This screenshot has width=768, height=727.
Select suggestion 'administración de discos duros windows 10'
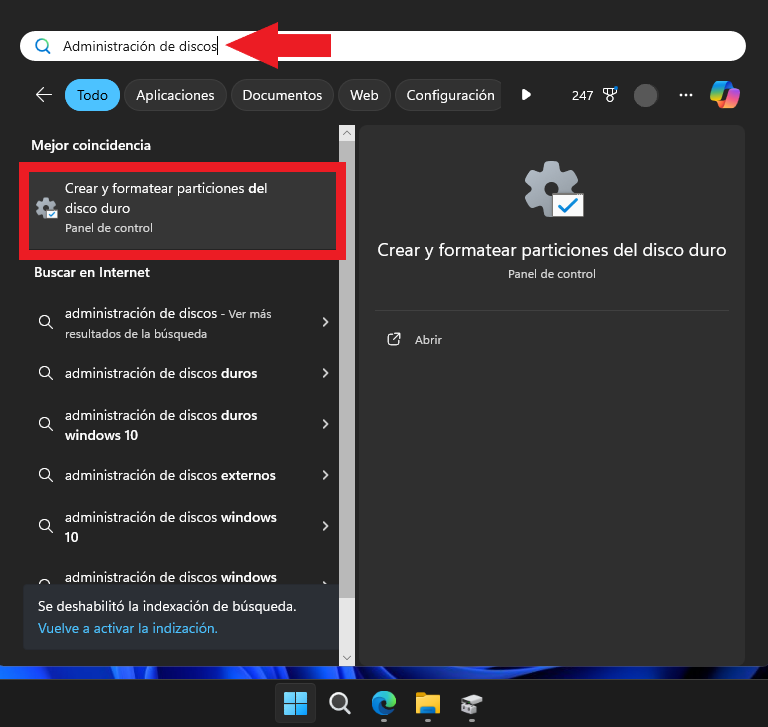161,425
